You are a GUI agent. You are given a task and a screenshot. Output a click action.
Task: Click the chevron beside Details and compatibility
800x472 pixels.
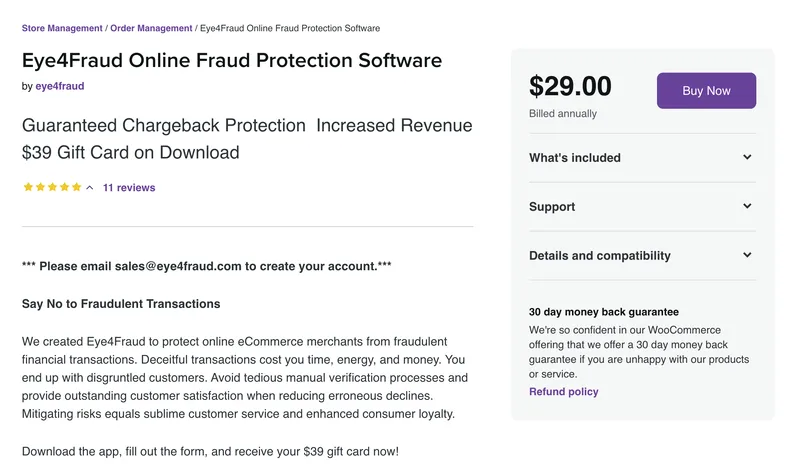pyautogui.click(x=747, y=255)
